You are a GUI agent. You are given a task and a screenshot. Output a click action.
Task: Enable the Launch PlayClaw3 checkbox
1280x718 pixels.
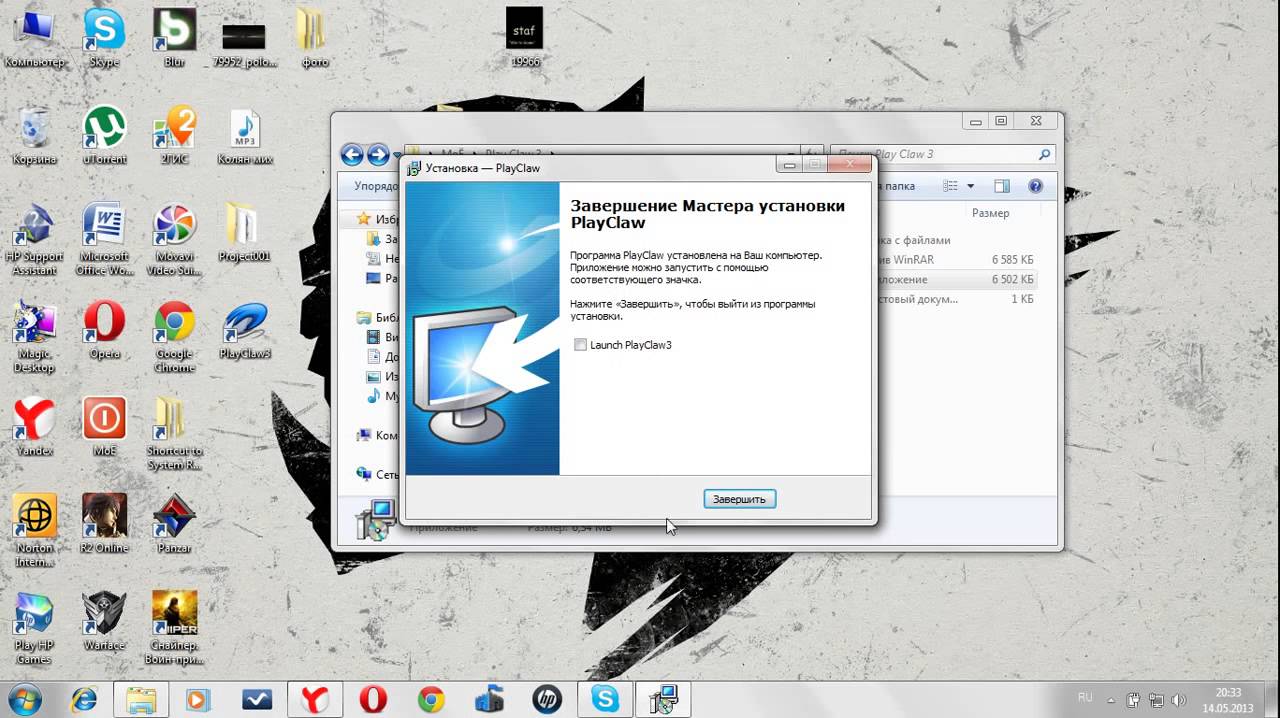pyautogui.click(x=581, y=345)
